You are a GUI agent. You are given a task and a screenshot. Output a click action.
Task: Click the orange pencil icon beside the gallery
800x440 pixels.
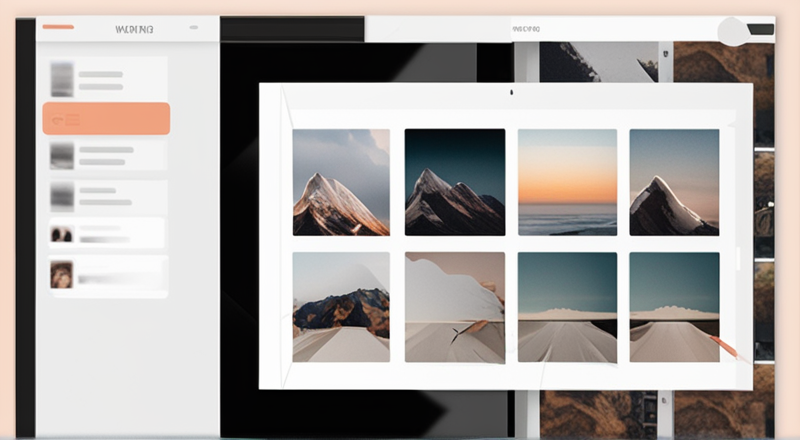[x=723, y=347]
